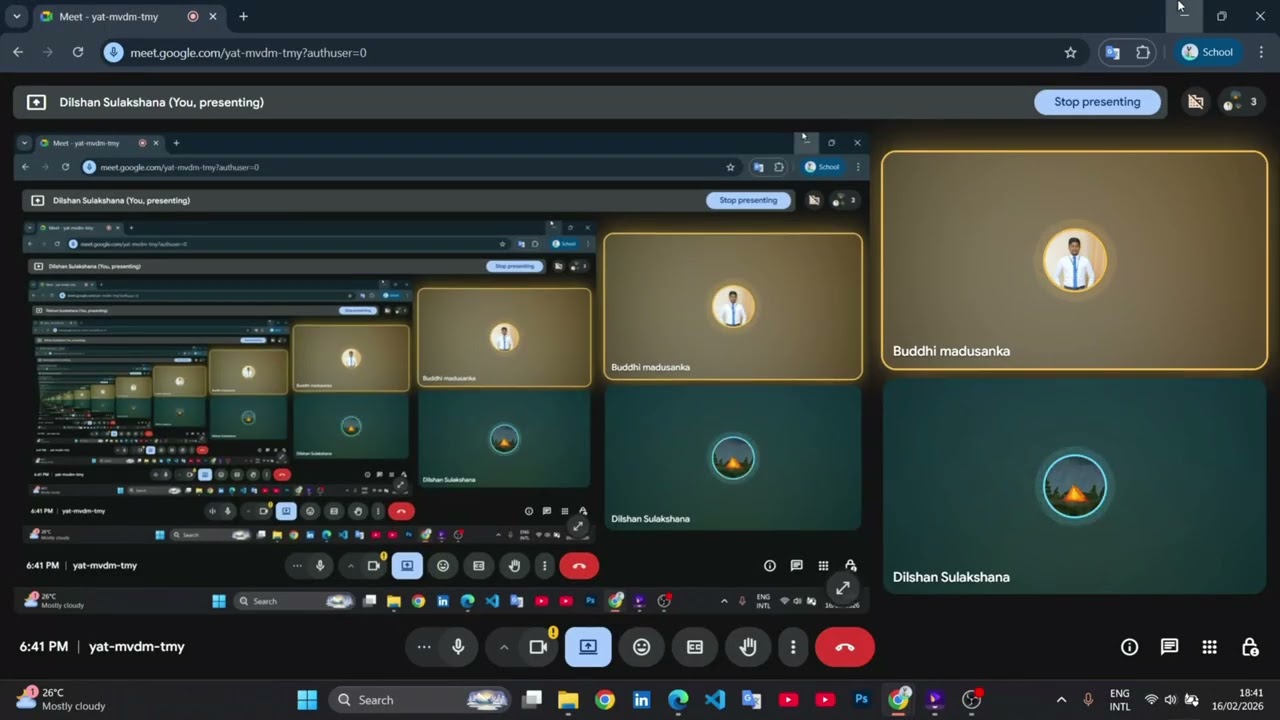Open the Chrome three-dot menu
Image resolution: width=1280 pixels, height=720 pixels.
click(1261, 52)
